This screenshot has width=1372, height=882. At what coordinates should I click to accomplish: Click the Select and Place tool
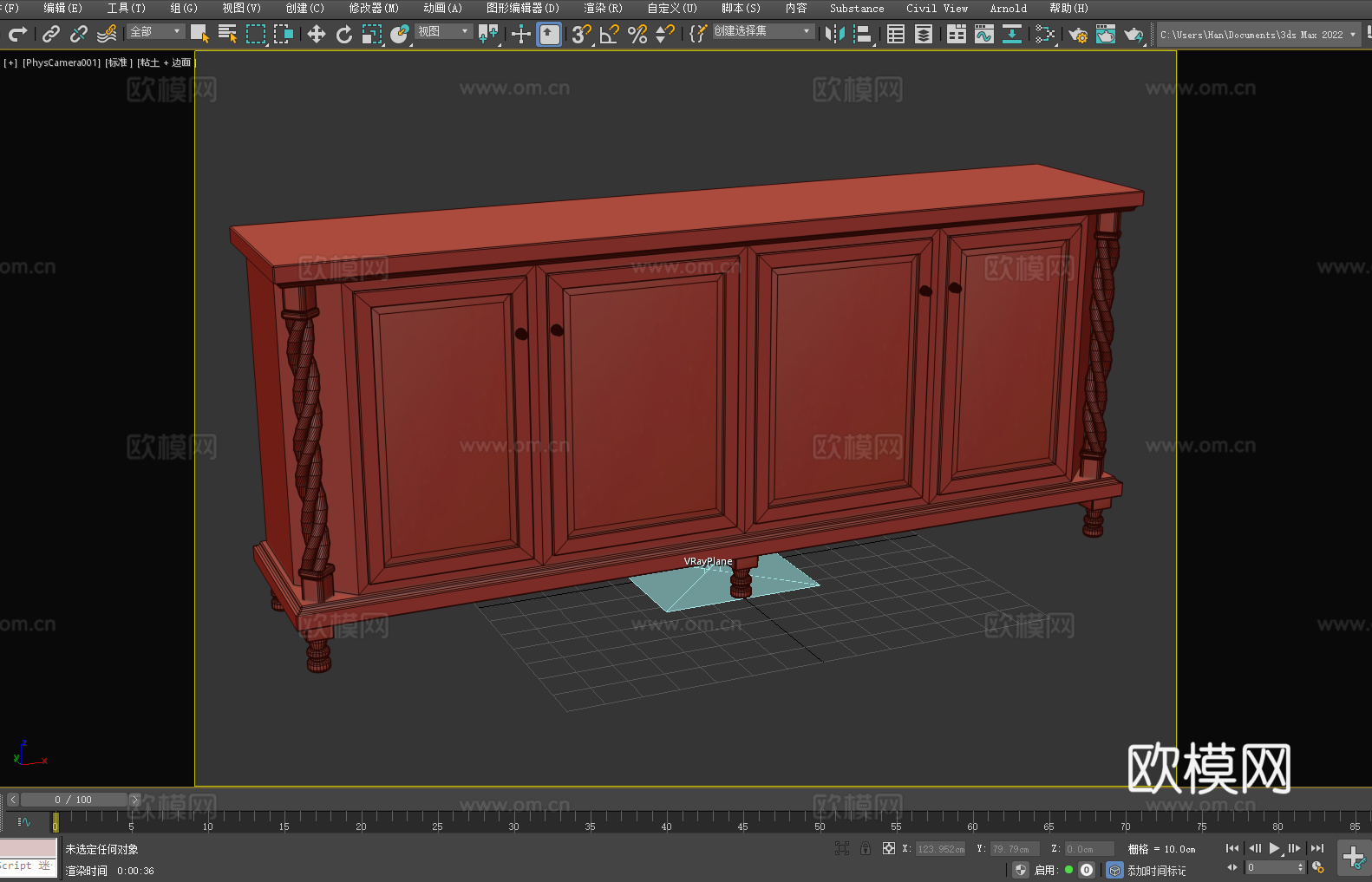399,34
